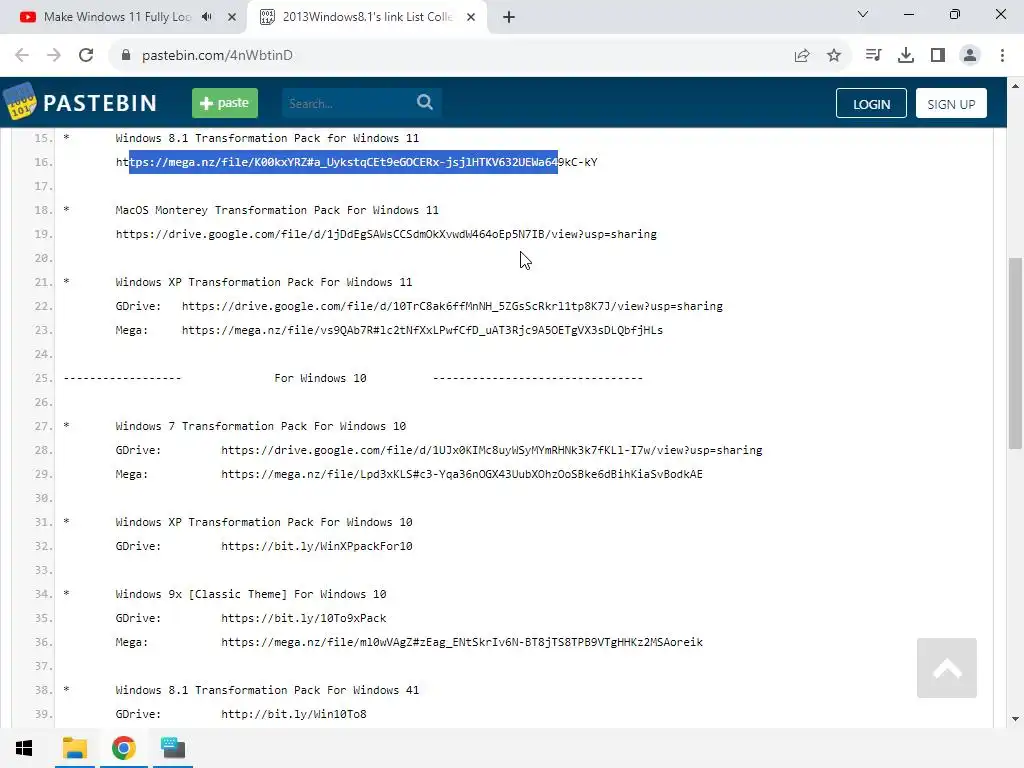
Task: Click the bit.ly/10To9xPack link
Action: tap(304, 618)
